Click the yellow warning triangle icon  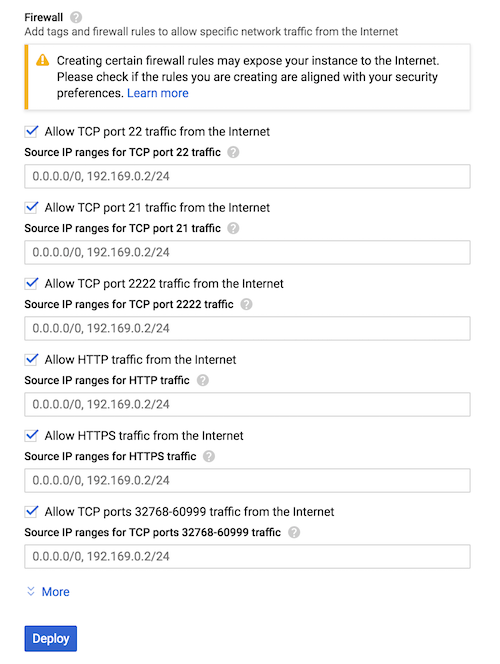coord(42,60)
